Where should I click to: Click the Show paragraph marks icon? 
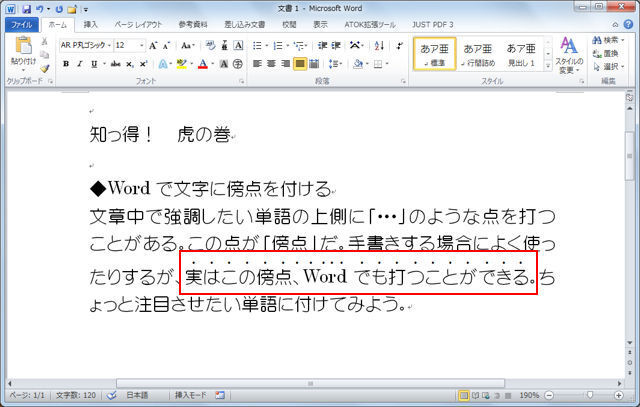(x=400, y=45)
